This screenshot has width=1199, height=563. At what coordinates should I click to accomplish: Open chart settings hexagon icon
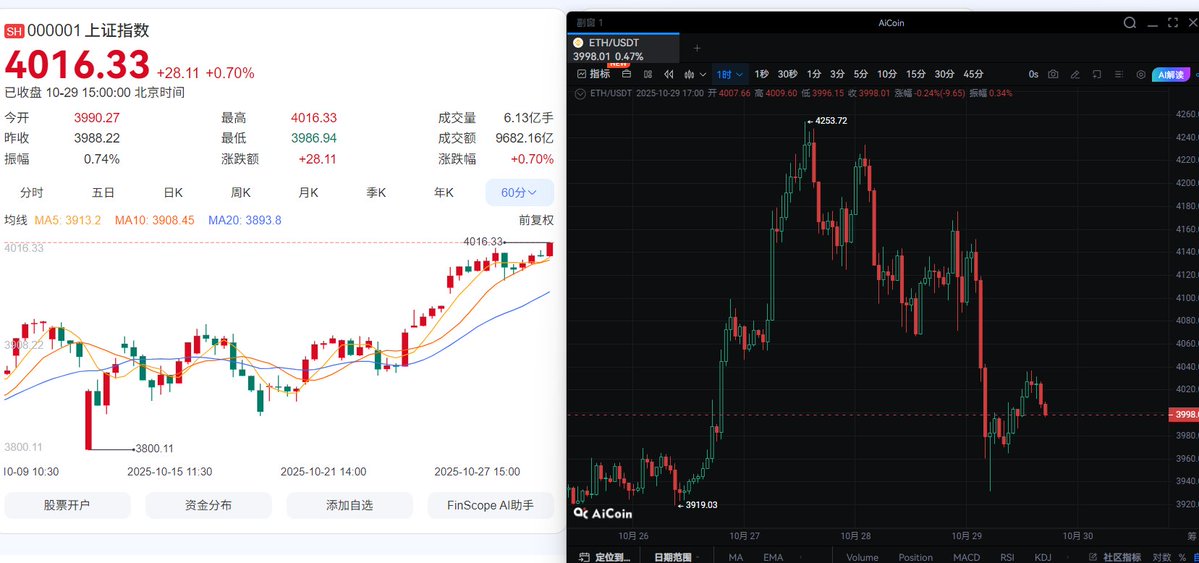[1142, 74]
